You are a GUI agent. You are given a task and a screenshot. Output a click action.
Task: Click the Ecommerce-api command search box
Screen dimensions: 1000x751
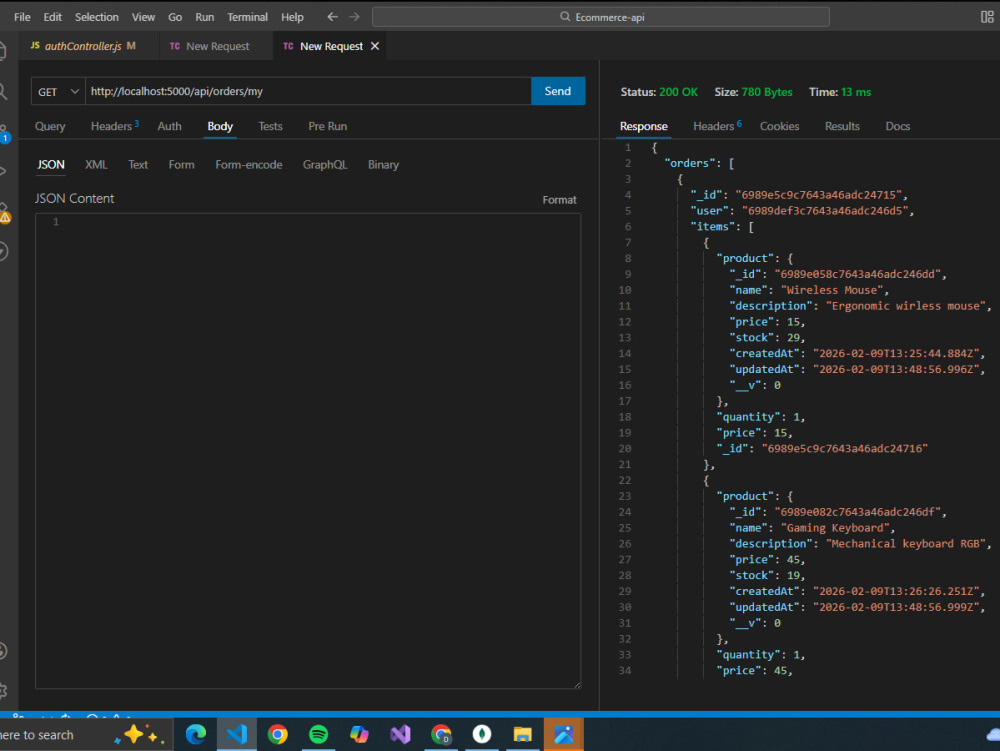click(601, 17)
